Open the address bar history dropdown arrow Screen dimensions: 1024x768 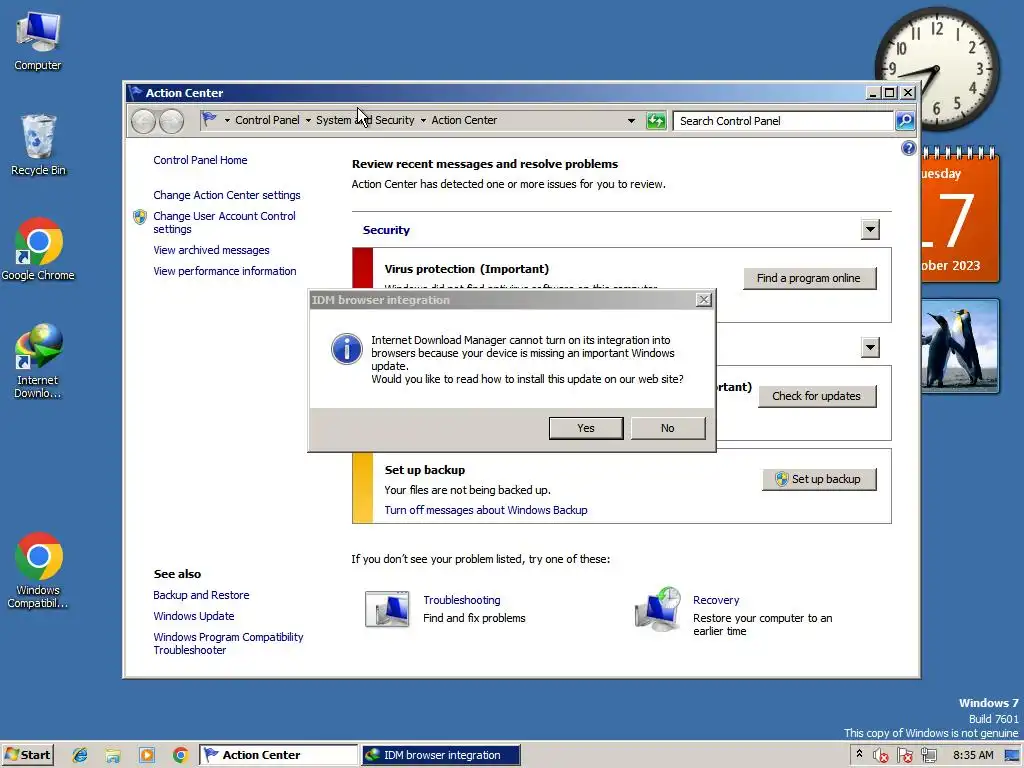click(631, 121)
